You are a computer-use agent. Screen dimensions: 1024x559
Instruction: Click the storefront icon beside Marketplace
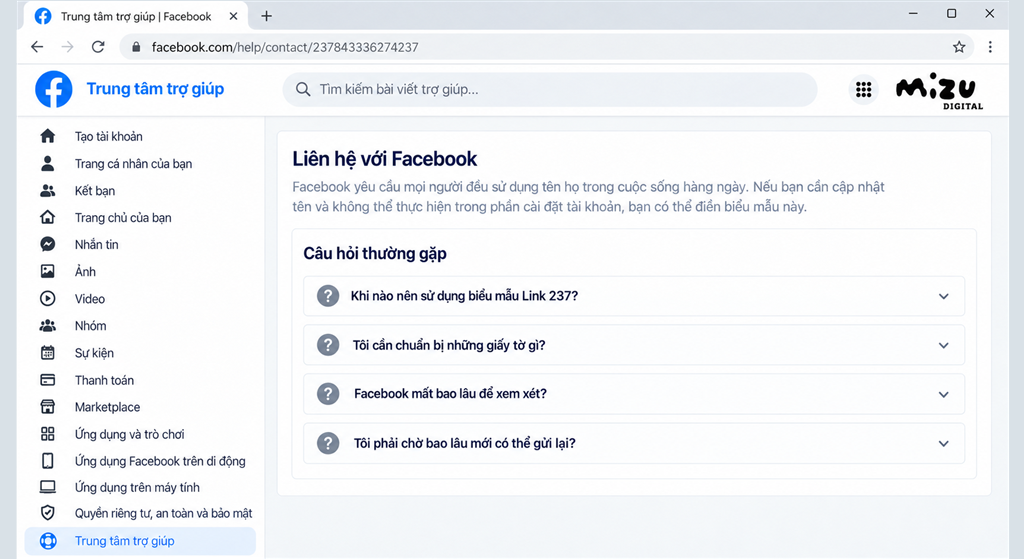[x=48, y=407]
